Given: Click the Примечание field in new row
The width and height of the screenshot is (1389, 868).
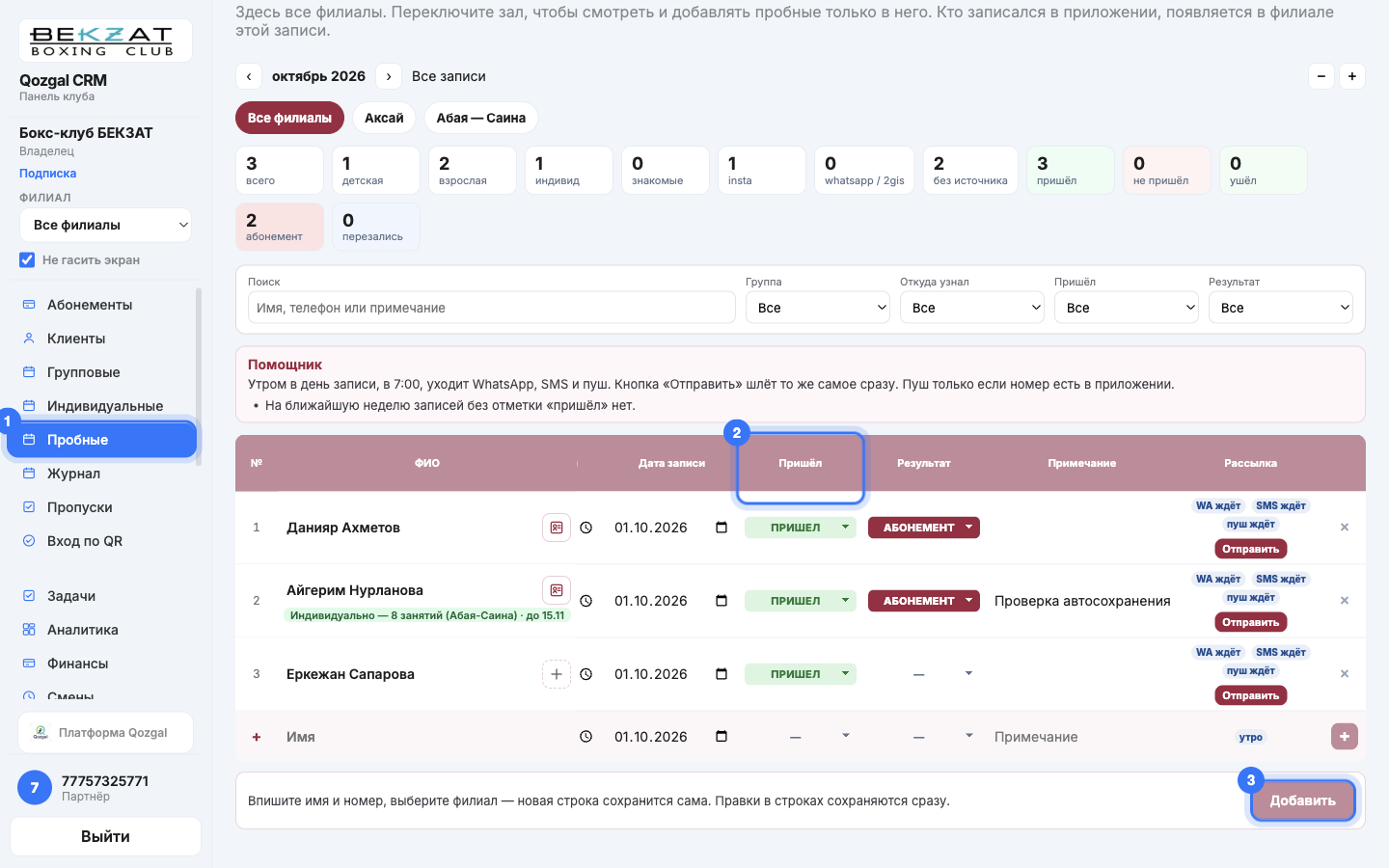Looking at the screenshot, I should [1082, 737].
